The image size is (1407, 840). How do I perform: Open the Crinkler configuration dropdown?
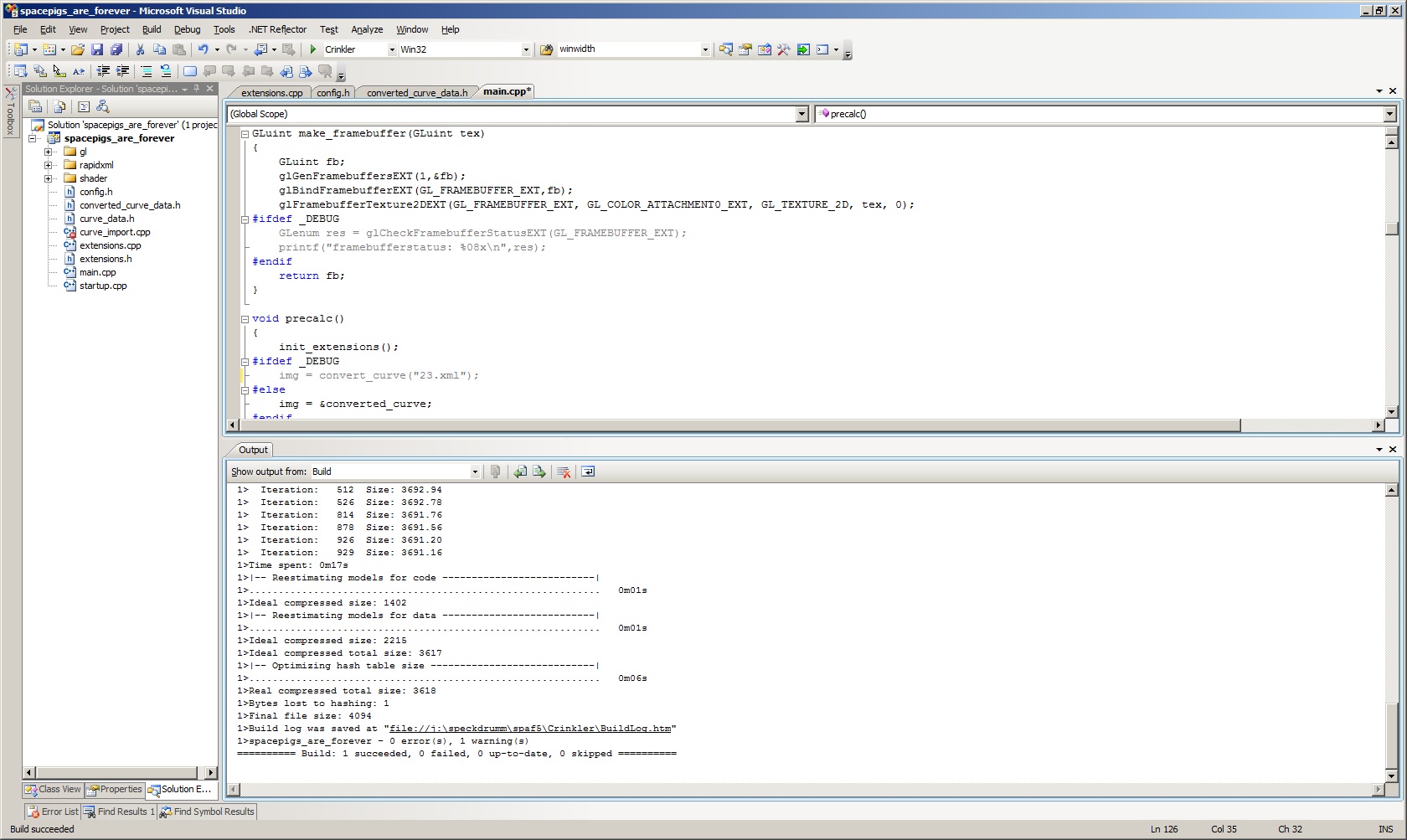[x=391, y=49]
